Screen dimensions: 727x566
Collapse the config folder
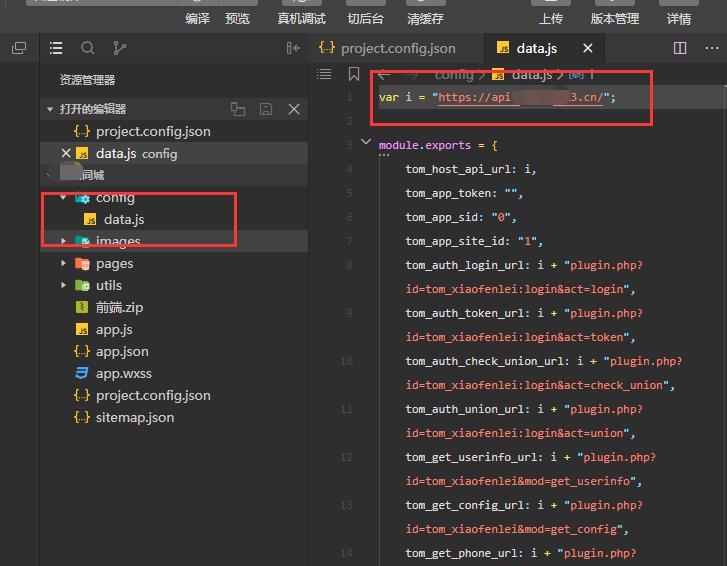coord(63,198)
